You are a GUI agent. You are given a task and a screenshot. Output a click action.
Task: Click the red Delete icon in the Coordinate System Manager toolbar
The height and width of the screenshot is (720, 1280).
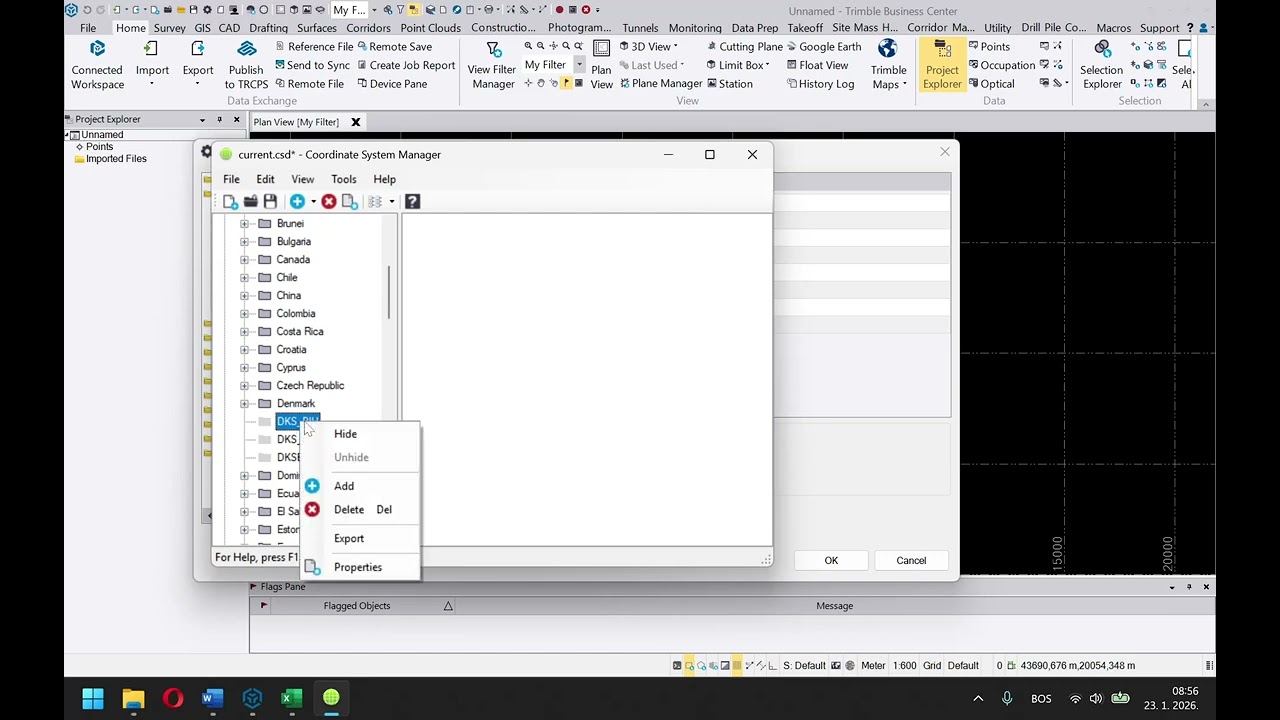pyautogui.click(x=329, y=202)
